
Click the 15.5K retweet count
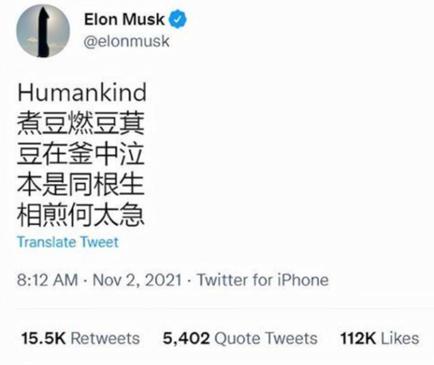(x=43, y=338)
